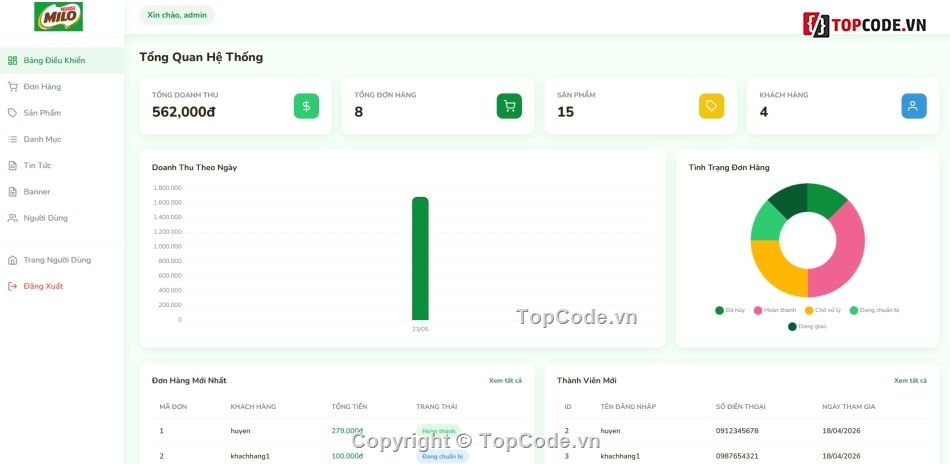Toggle the pink Hoàn thành legend swatch
The width and height of the screenshot is (950, 464).
(x=758, y=310)
